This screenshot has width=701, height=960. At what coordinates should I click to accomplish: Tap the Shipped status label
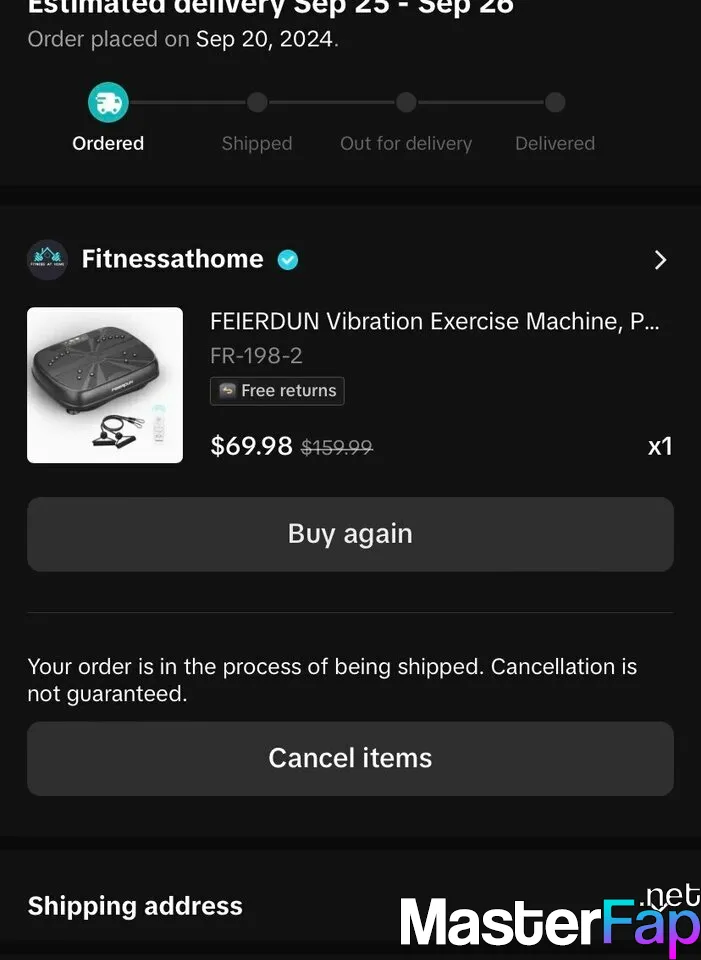pos(257,143)
